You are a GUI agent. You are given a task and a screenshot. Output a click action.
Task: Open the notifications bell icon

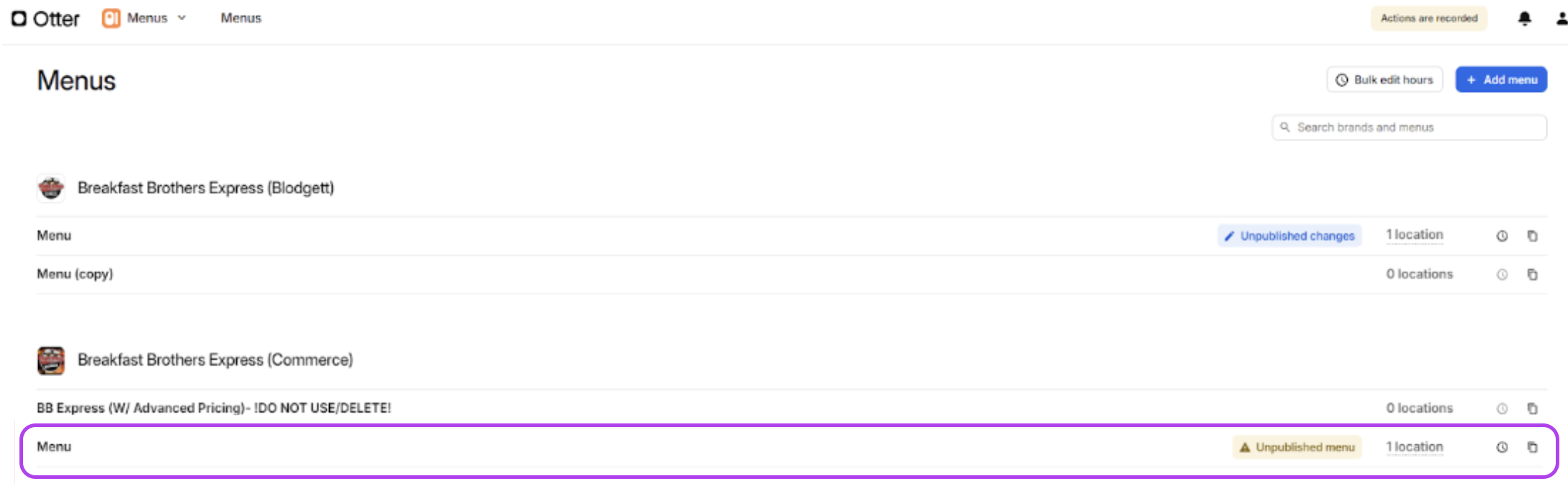[x=1524, y=19]
